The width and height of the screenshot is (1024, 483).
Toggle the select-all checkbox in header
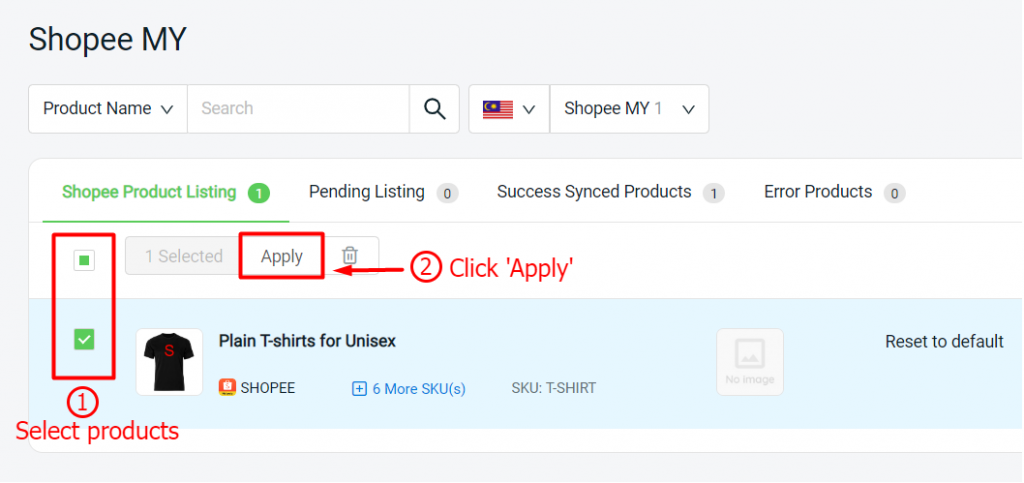pyautogui.click(x=84, y=260)
